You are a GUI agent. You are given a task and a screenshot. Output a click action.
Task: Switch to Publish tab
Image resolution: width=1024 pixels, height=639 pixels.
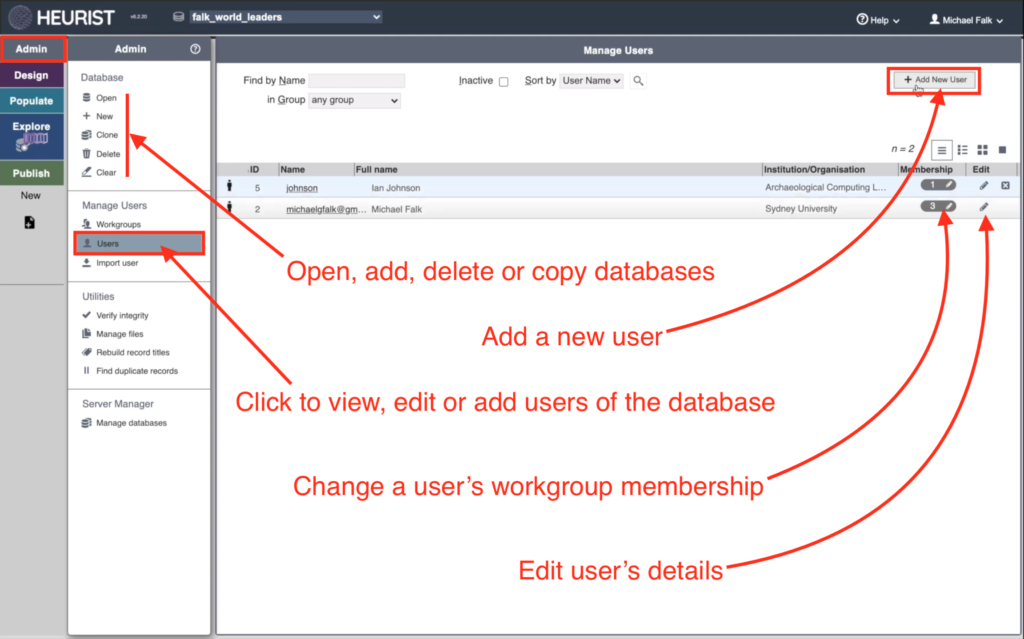(x=31, y=173)
